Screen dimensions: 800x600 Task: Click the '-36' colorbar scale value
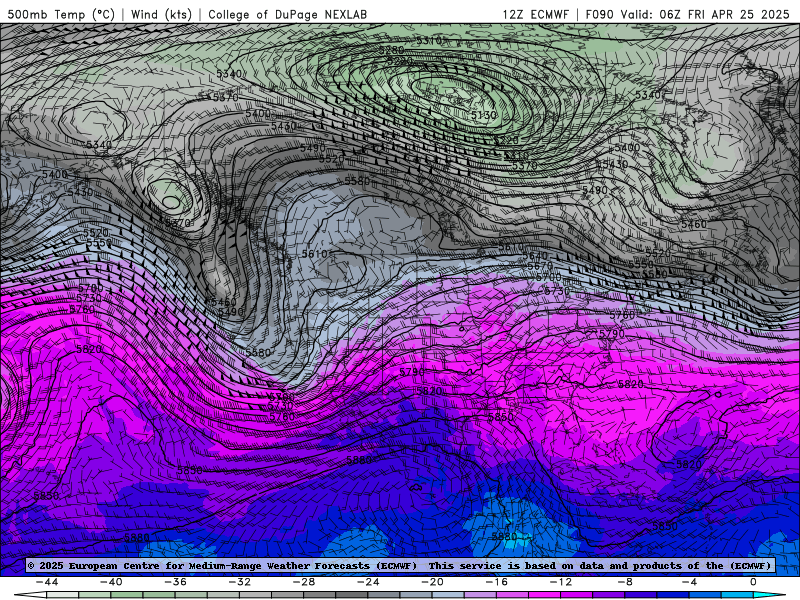pyautogui.click(x=176, y=582)
